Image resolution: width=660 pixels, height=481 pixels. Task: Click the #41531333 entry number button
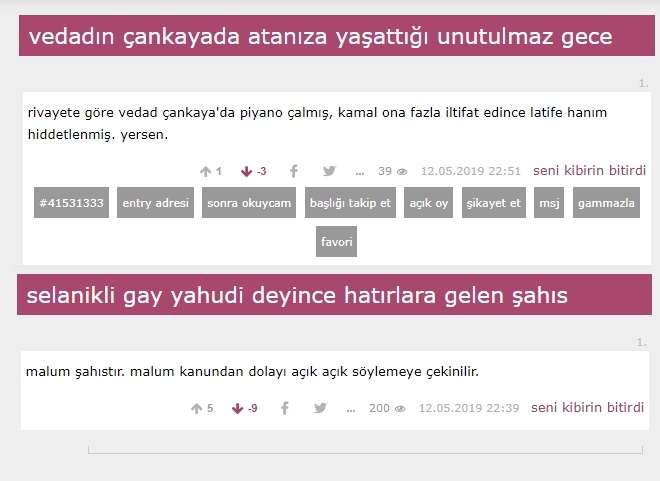(71, 203)
